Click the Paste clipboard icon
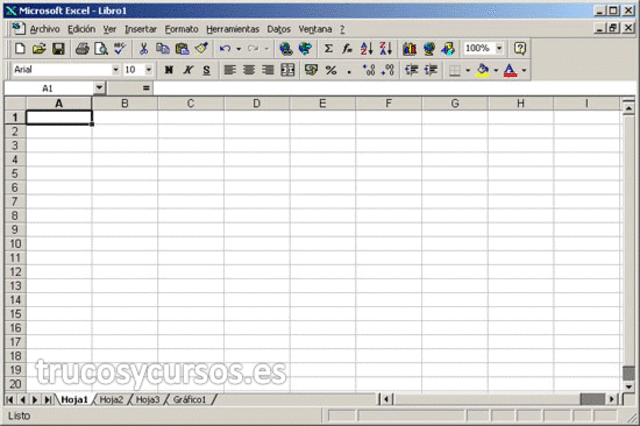This screenshot has height=426, width=640. tap(182, 49)
